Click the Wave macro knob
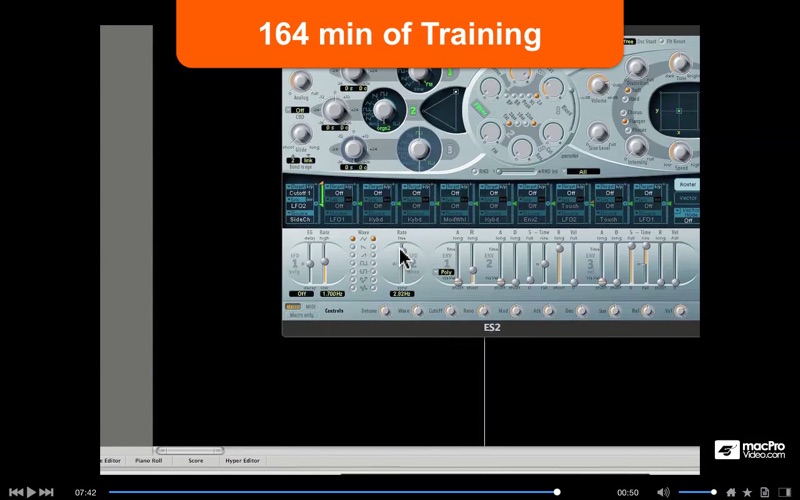Image resolution: width=800 pixels, height=500 pixels. point(417,311)
